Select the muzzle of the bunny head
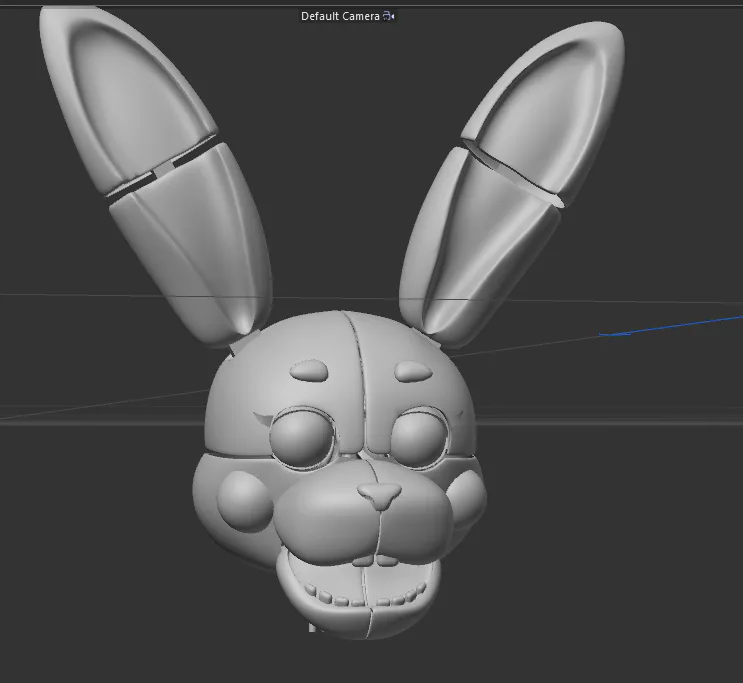This screenshot has width=743, height=683. click(362, 514)
